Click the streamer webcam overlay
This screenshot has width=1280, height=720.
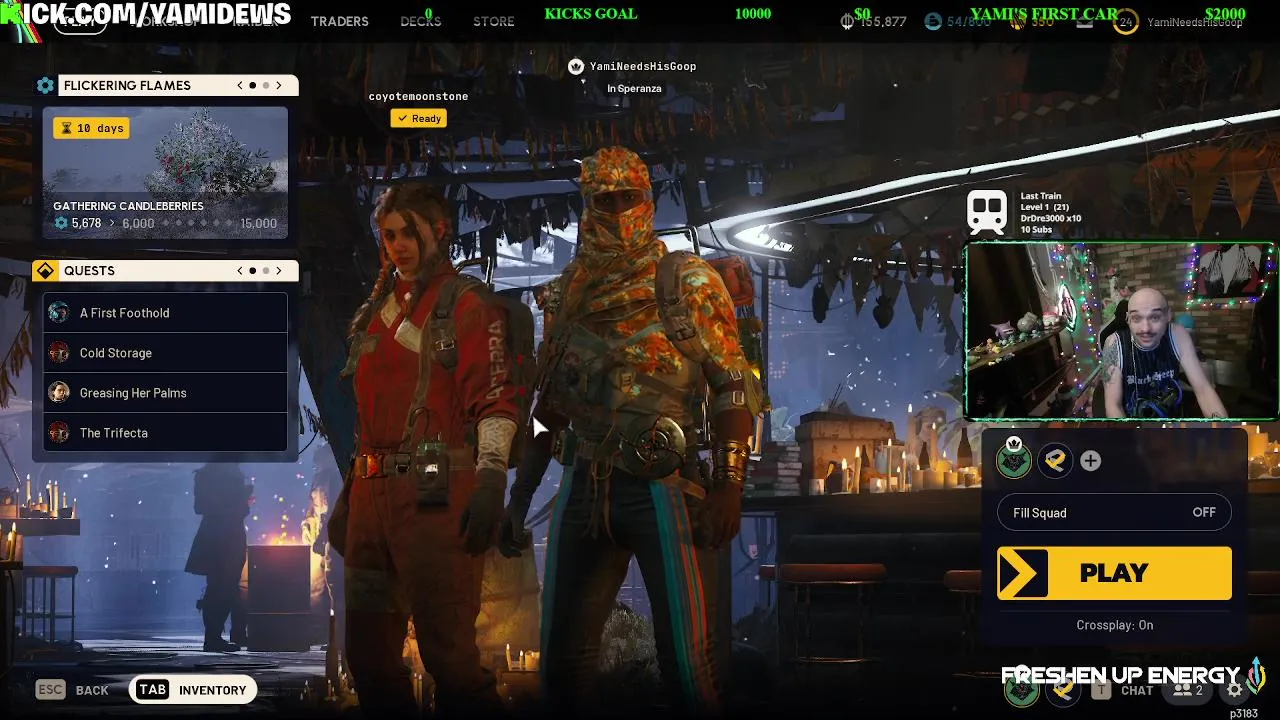1120,331
